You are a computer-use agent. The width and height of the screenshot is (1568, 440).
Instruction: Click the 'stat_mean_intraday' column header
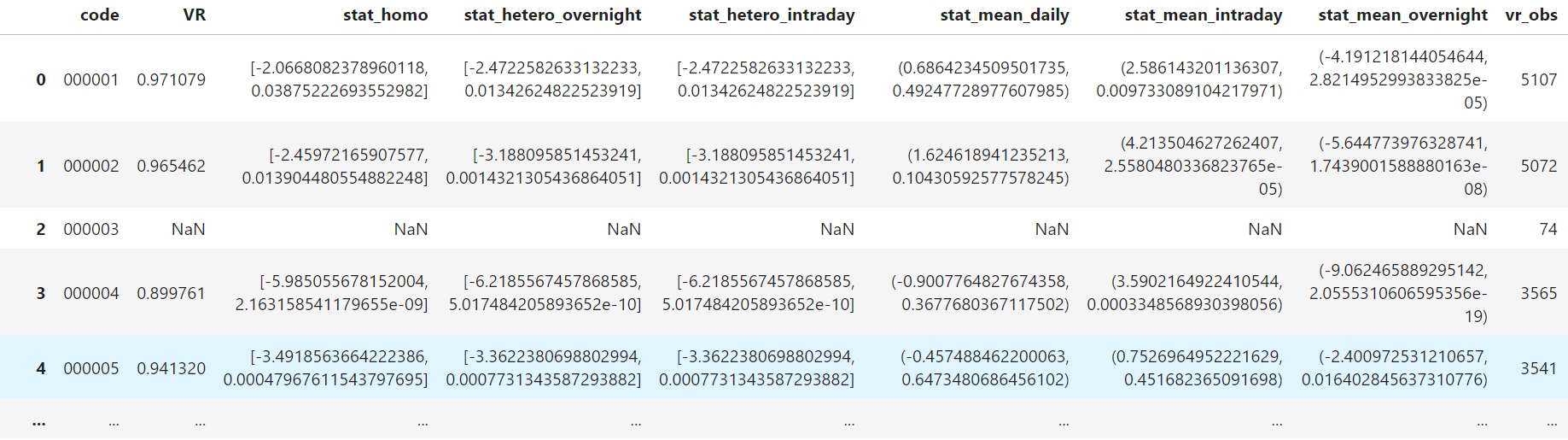(1203, 15)
